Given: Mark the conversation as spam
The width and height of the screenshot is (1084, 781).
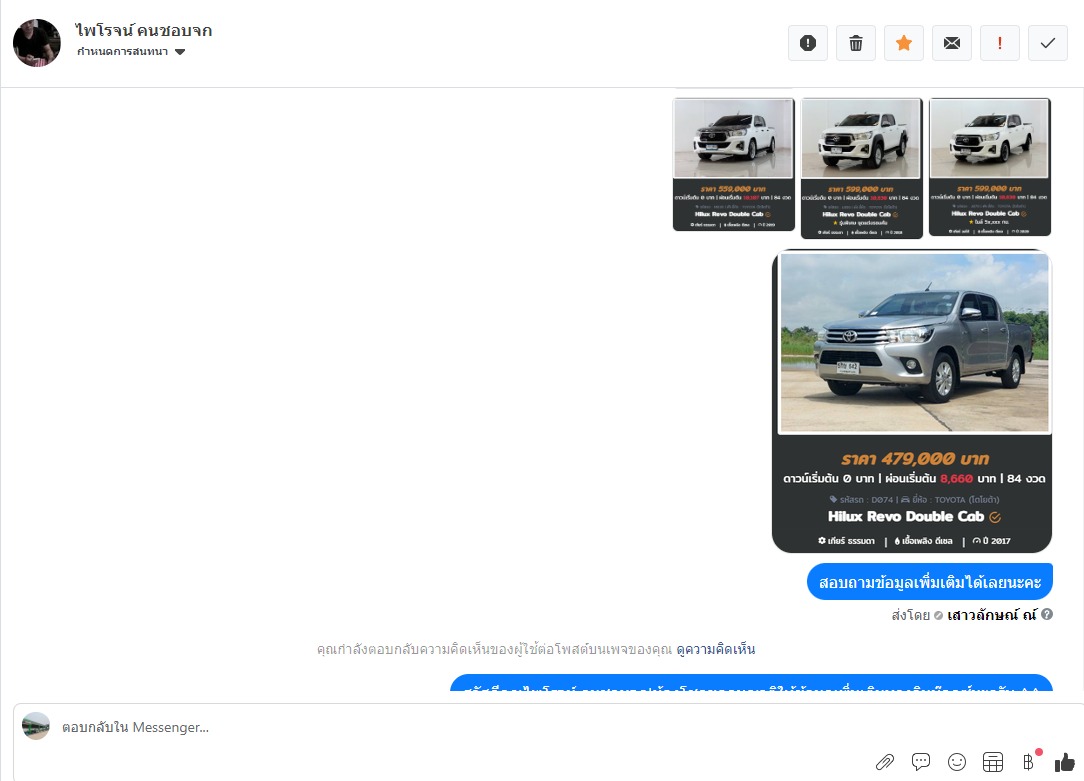Looking at the screenshot, I should pyautogui.click(x=807, y=43).
